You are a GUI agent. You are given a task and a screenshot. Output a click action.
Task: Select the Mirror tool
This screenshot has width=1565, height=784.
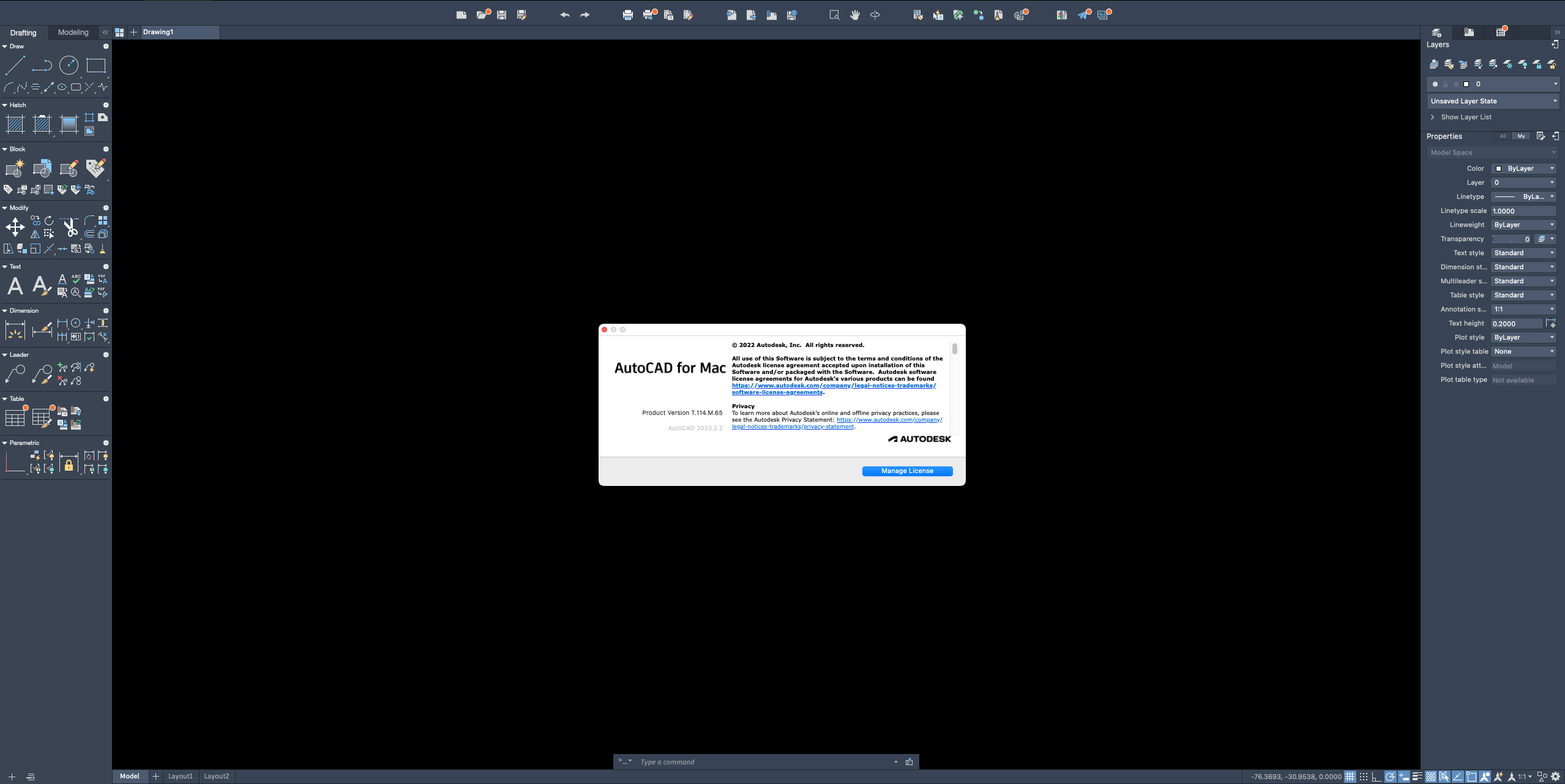click(35, 234)
